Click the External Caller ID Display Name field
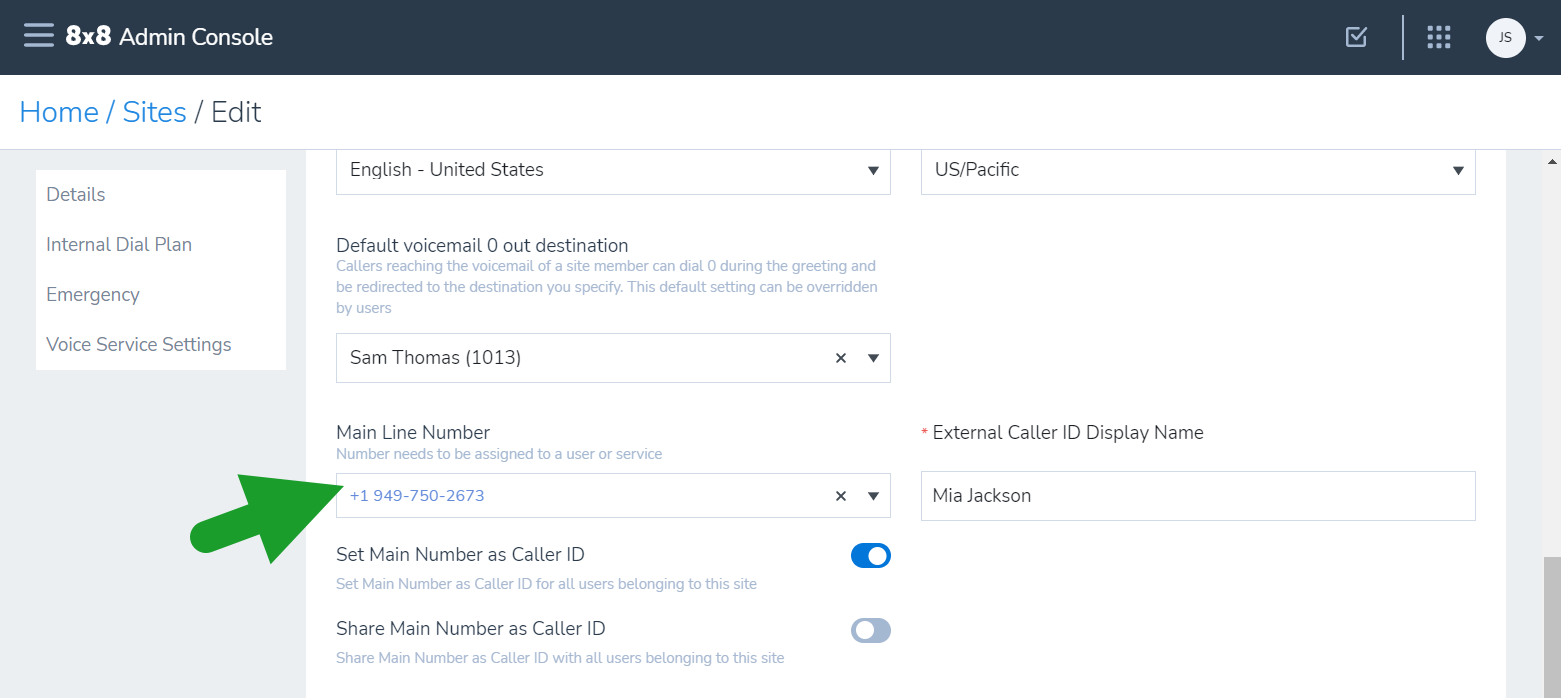This screenshot has width=1561, height=698. 1198,496
